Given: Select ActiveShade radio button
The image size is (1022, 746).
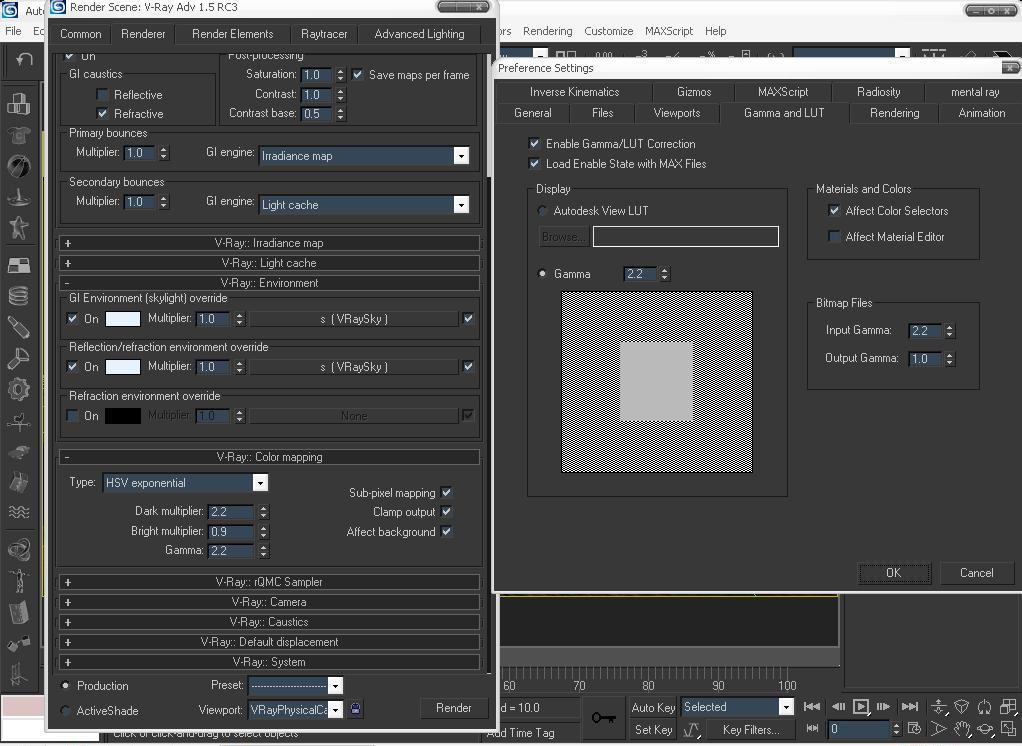Looking at the screenshot, I should tap(65, 710).
